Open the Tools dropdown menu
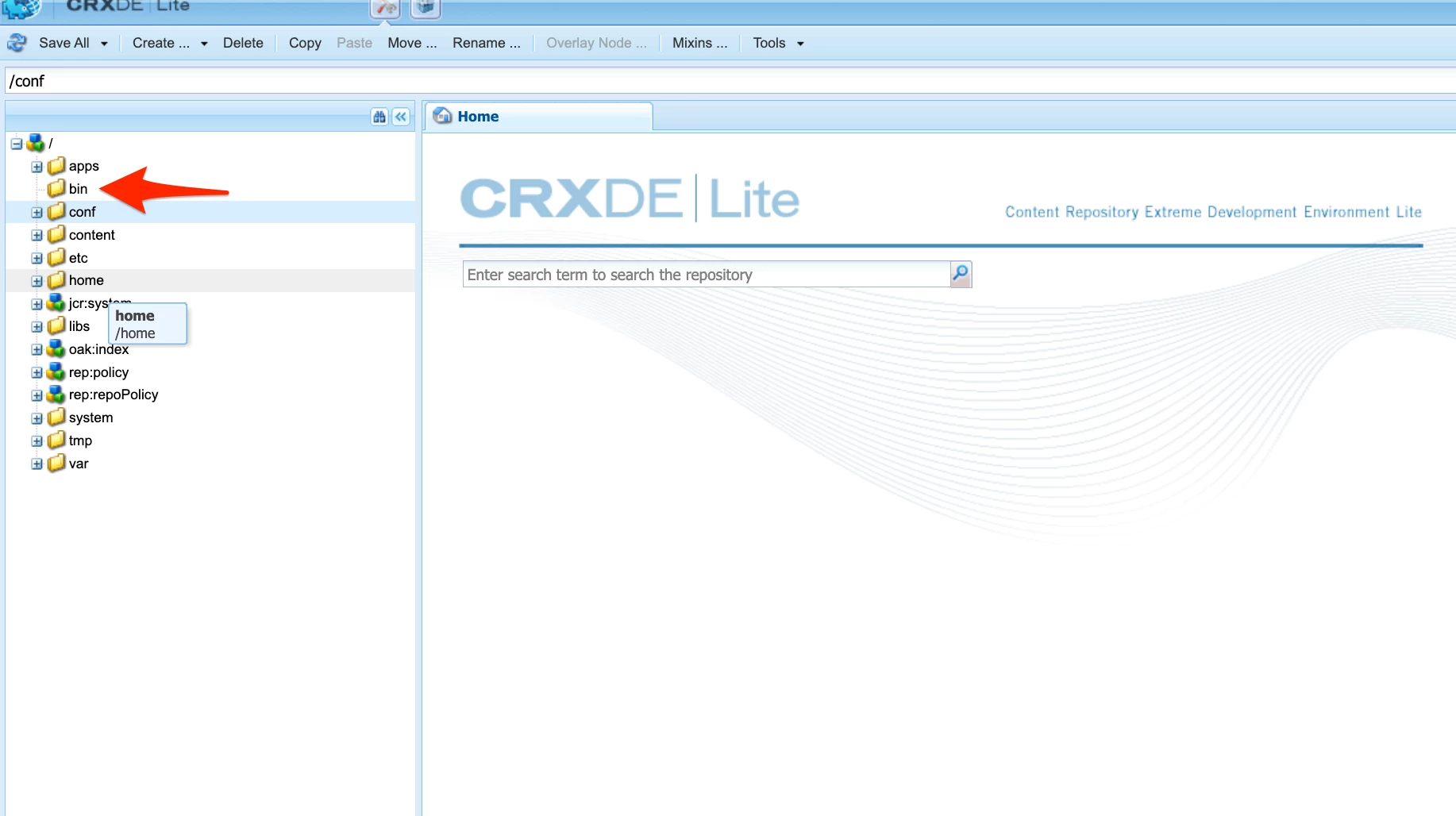Viewport: 1456px width, 816px height. (x=778, y=43)
